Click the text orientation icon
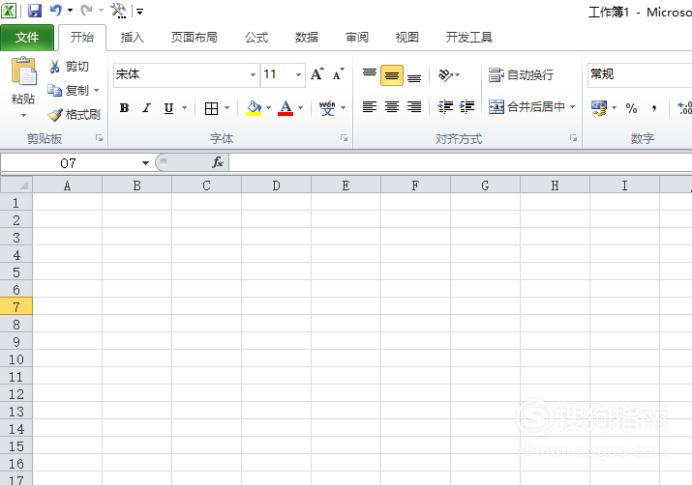Image resolution: width=692 pixels, height=485 pixels. (x=445, y=75)
